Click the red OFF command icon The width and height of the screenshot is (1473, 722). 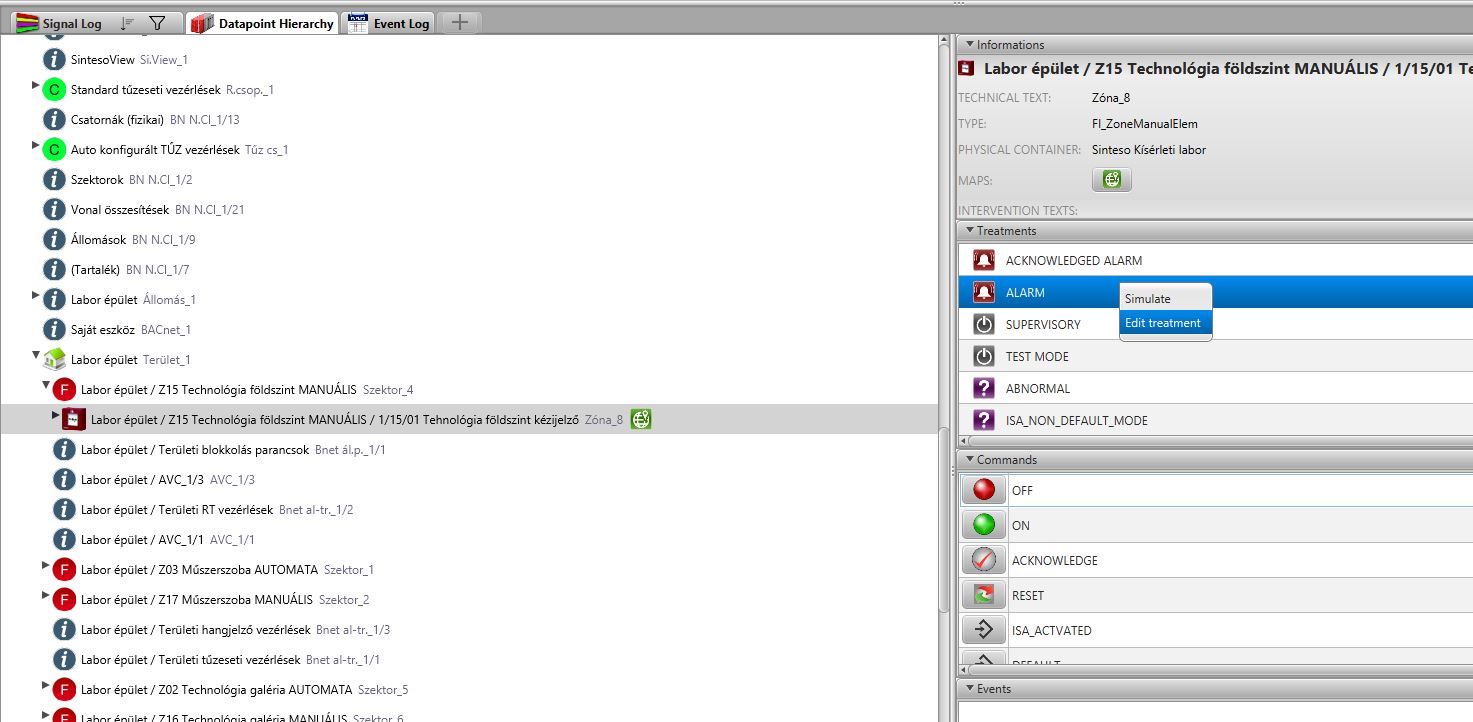pos(984,490)
